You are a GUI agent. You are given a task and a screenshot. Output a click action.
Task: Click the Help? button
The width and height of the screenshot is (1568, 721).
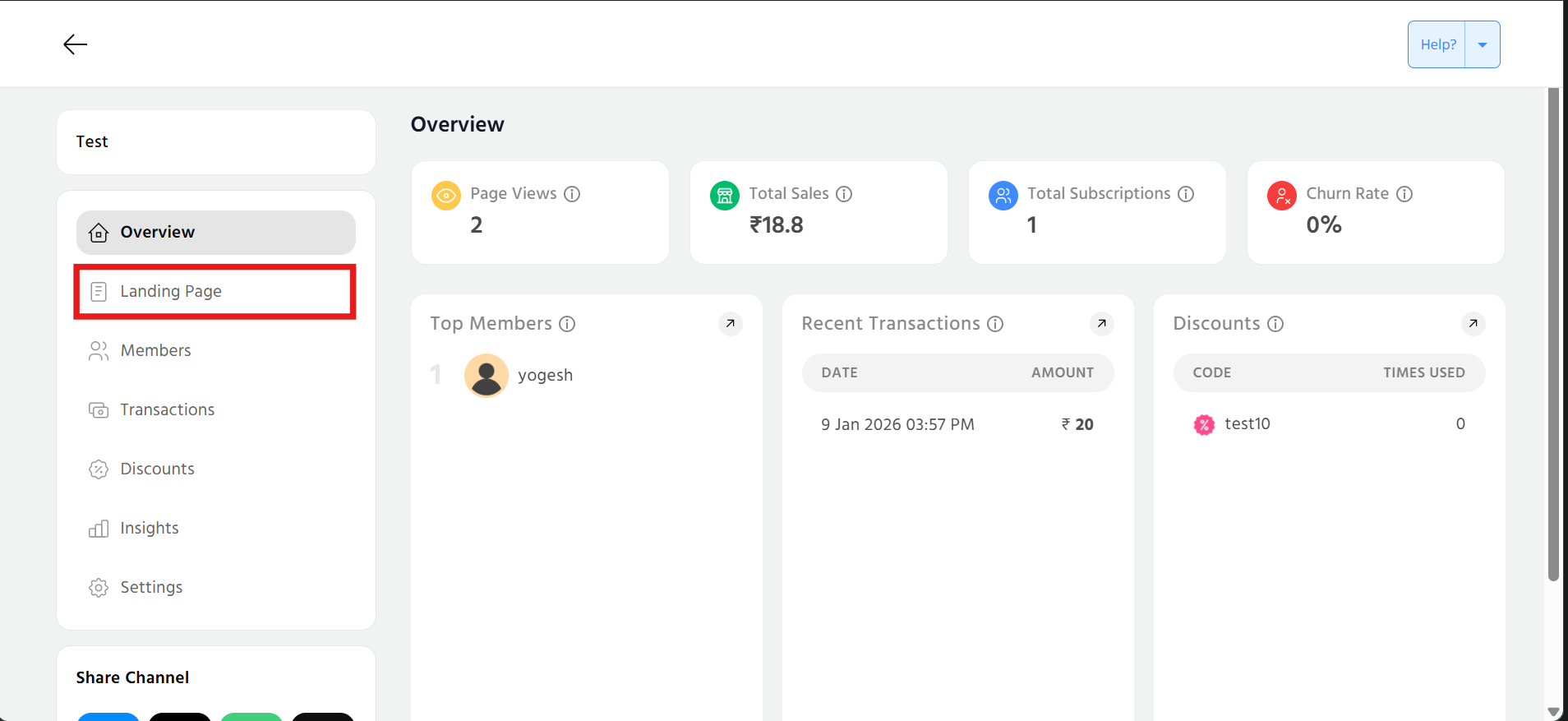1437,45
